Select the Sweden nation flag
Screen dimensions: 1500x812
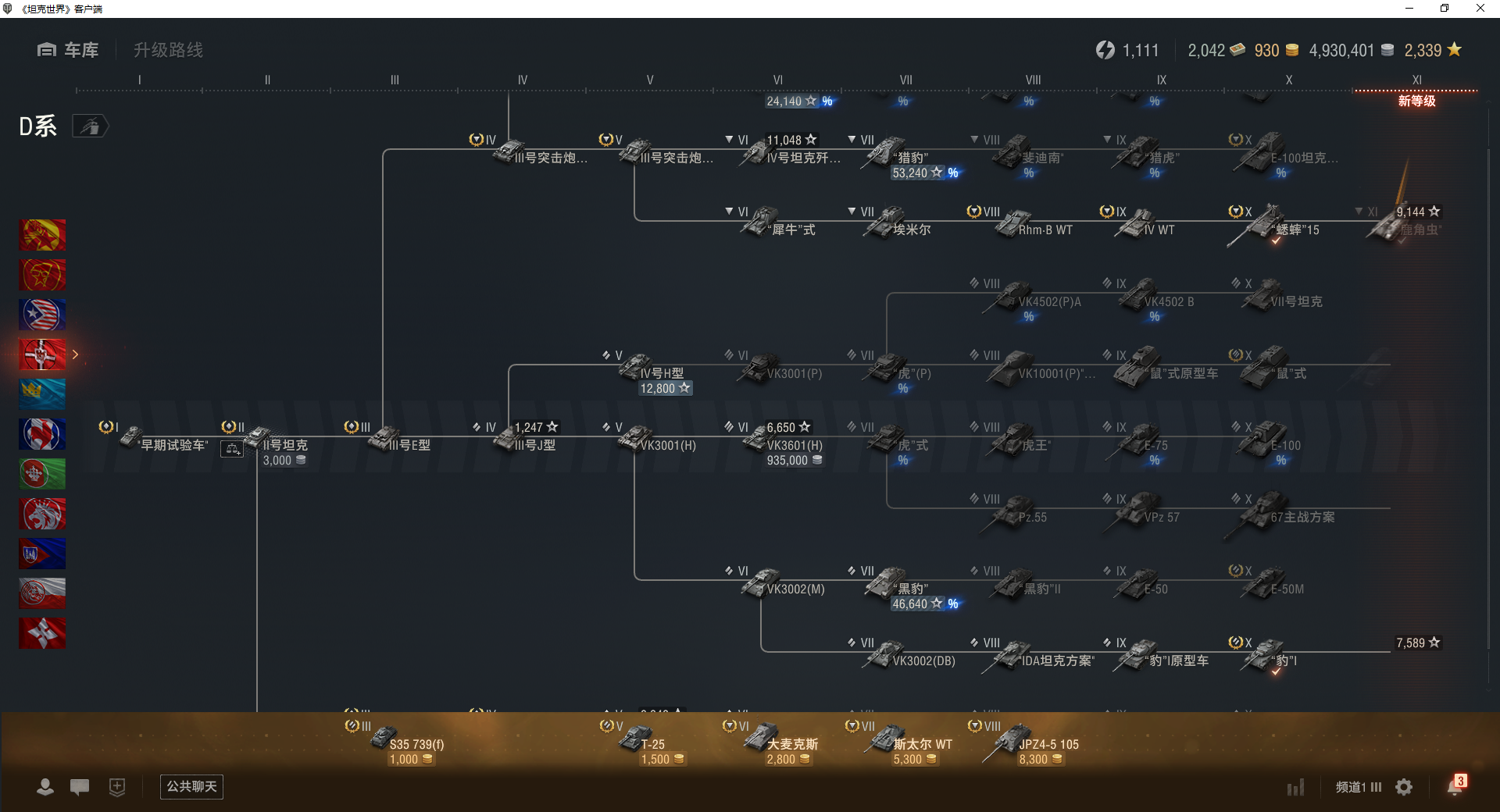tap(42, 394)
